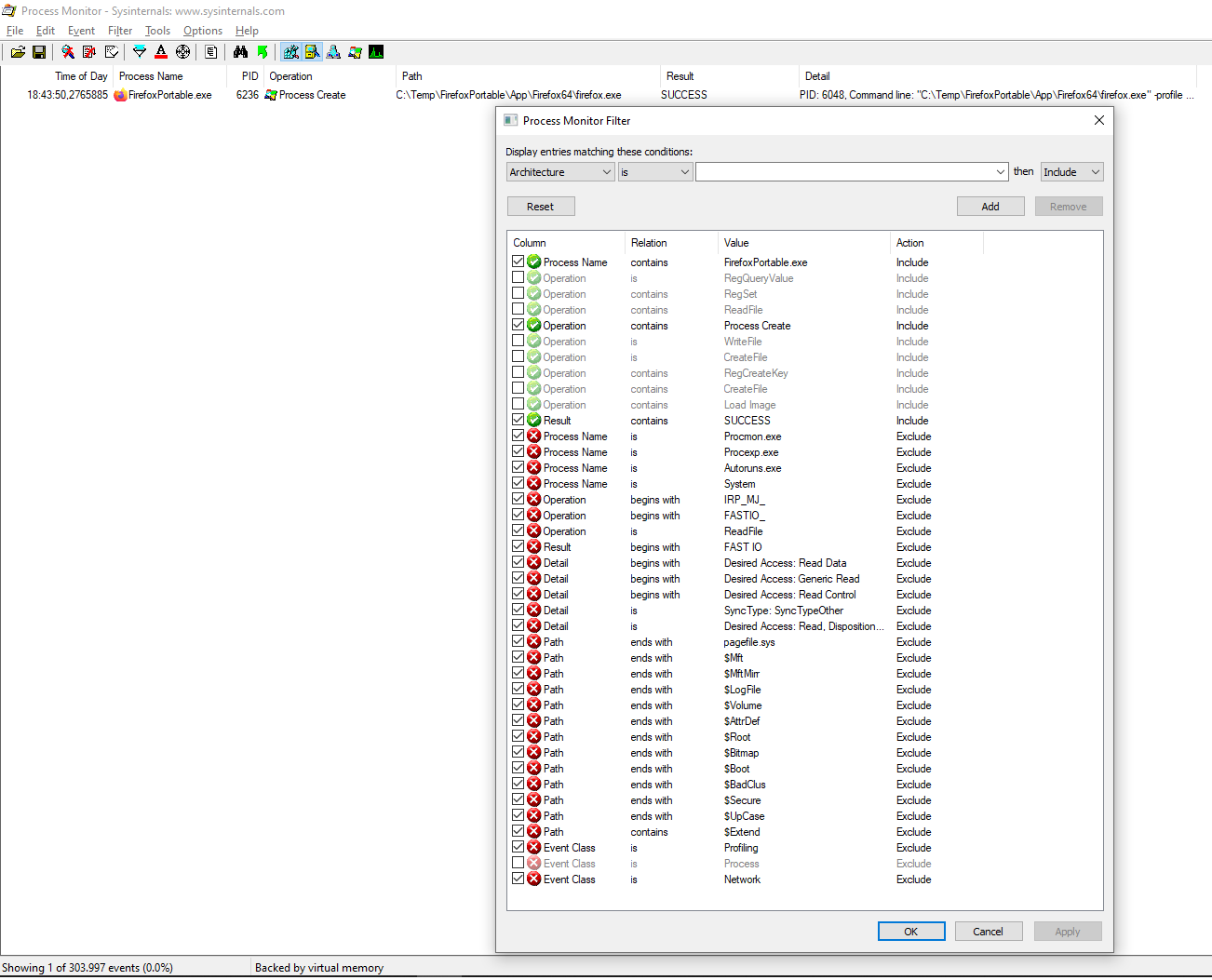The height and width of the screenshot is (980, 1212).
Task: Click the Add button in filter dialog
Action: click(990, 207)
